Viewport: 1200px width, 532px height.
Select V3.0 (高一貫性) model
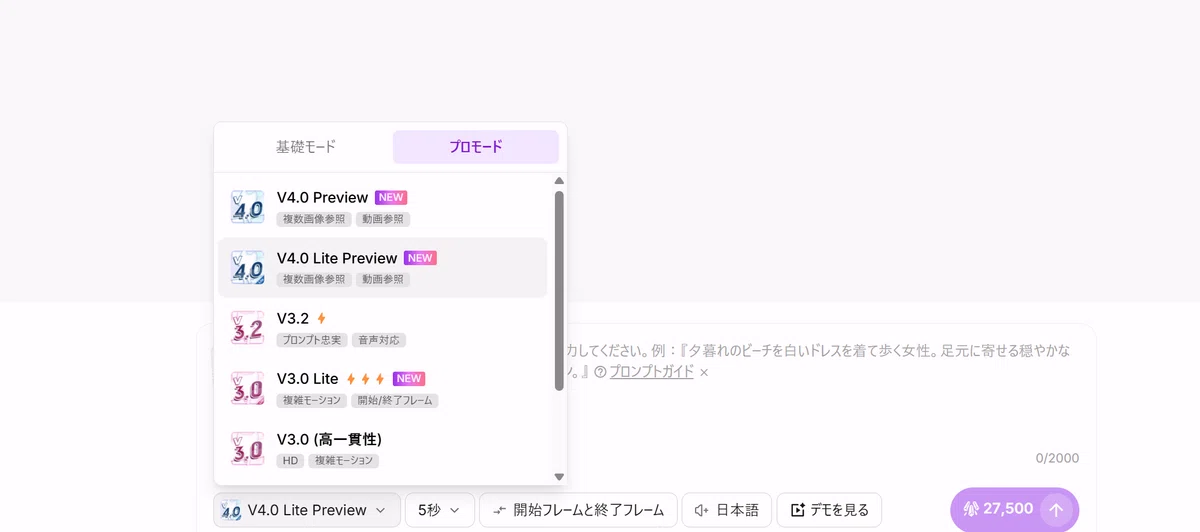[x=382, y=449]
